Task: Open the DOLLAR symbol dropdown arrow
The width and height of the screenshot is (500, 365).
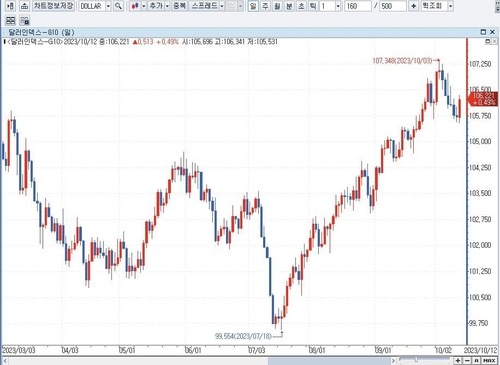Action: pyautogui.click(x=108, y=6)
